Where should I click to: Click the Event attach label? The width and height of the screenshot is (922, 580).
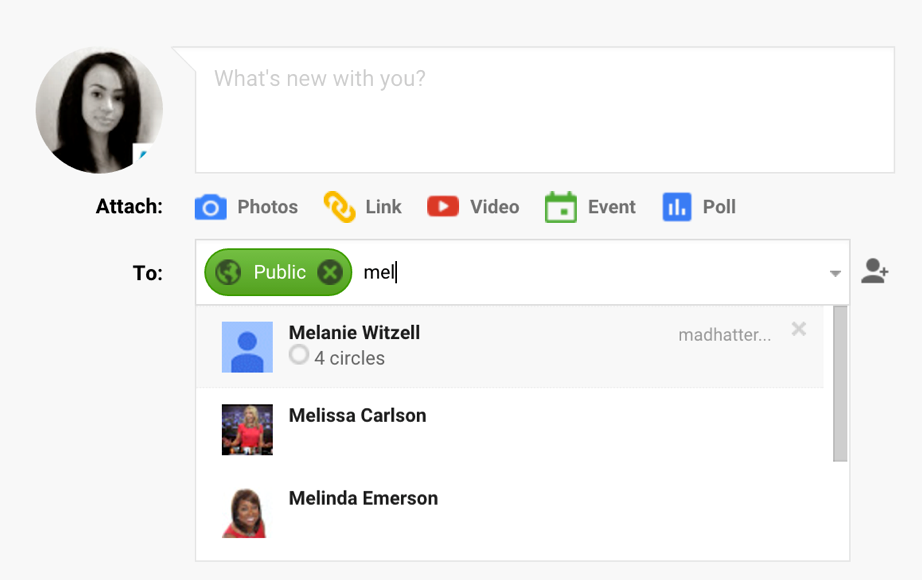pyautogui.click(x=611, y=207)
